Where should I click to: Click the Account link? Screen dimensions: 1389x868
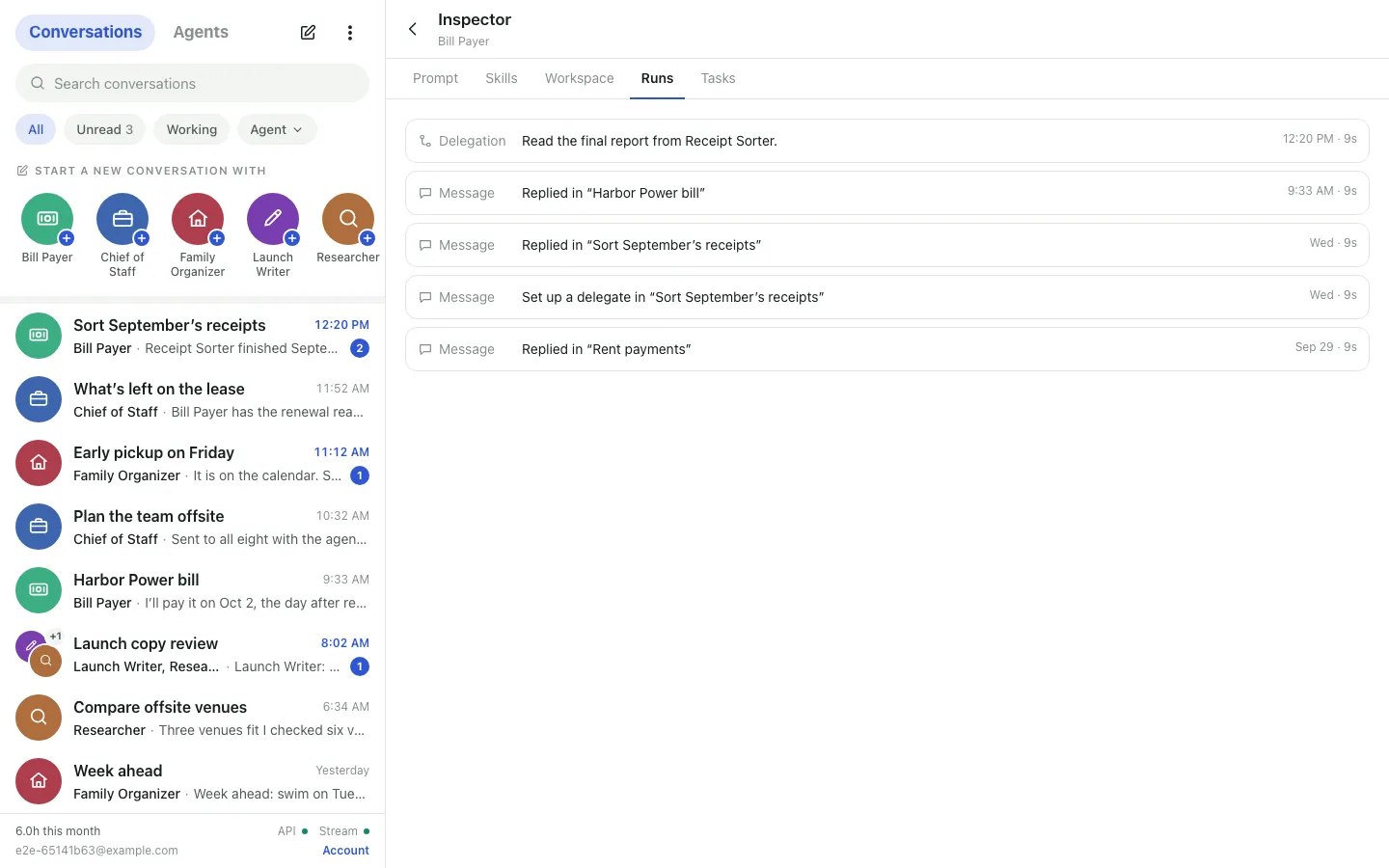tap(345, 851)
